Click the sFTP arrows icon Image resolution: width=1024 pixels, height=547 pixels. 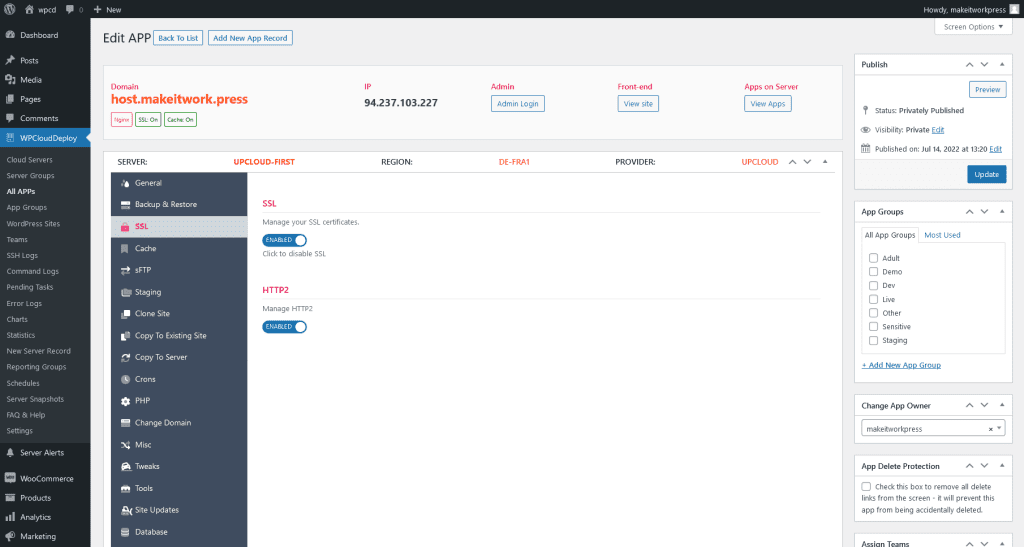click(x=125, y=270)
